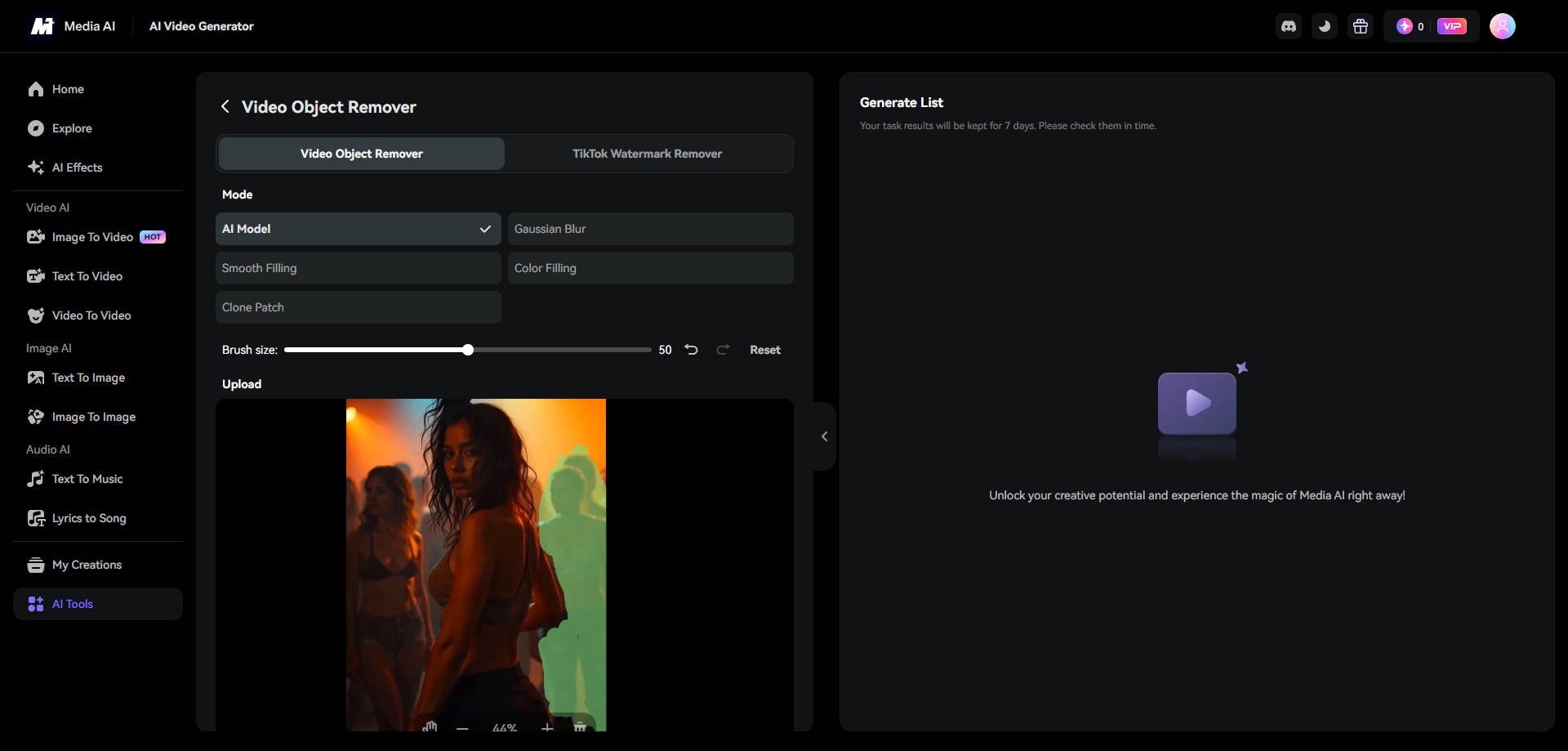This screenshot has height=751, width=1568.
Task: Click the Mode label
Action: (x=238, y=194)
